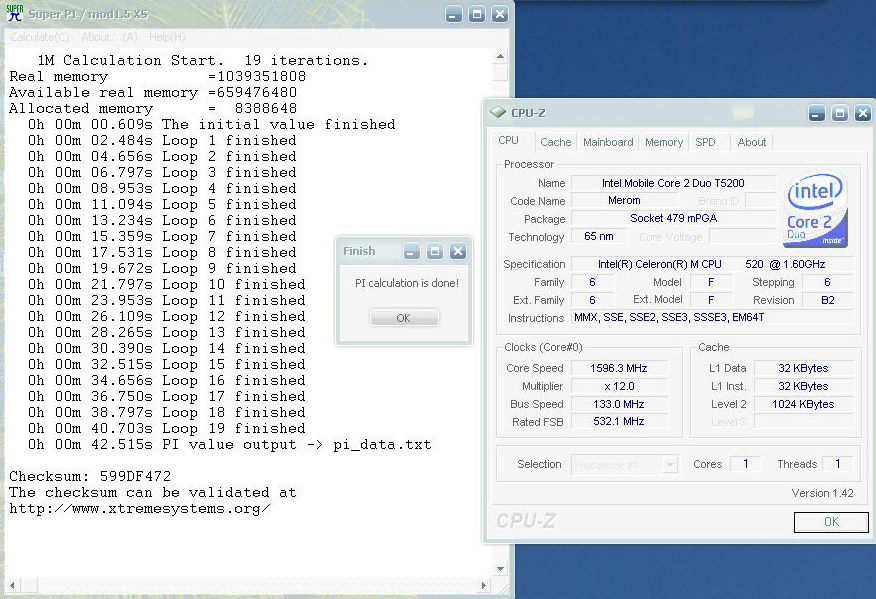Maximize the CPU-Z window
Screen dimensions: 876x599
tap(840, 113)
